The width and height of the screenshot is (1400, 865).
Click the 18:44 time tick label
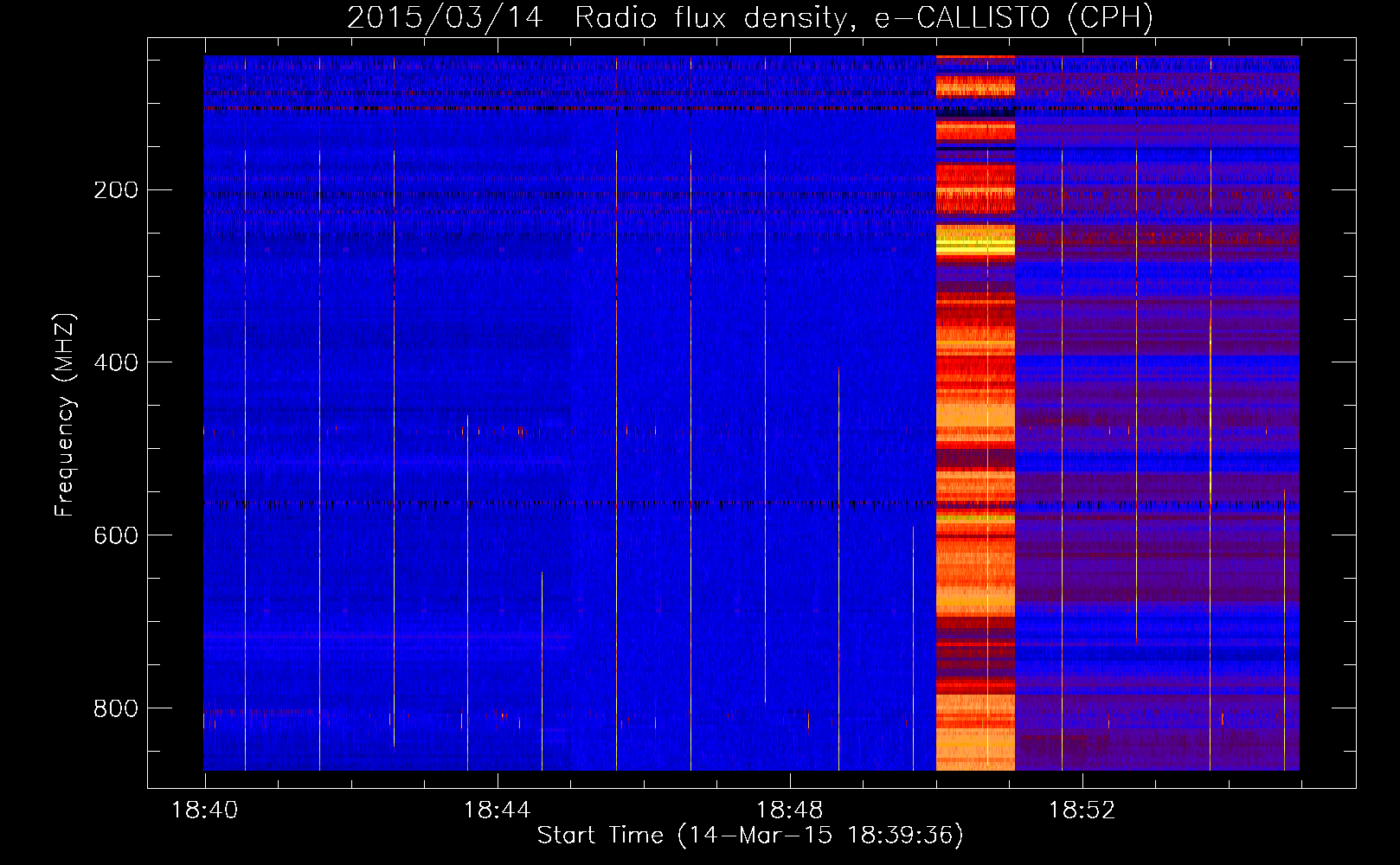click(x=498, y=811)
